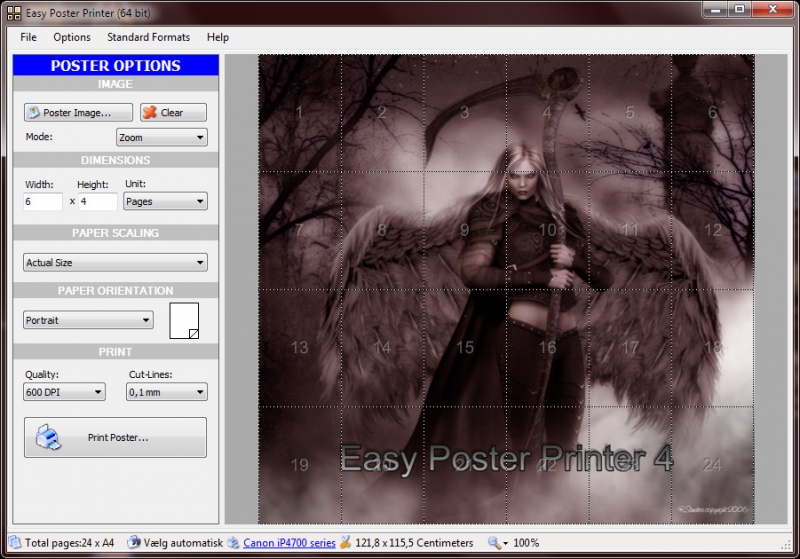The image size is (800, 559).
Task: Maximize the Easy Poster Printer window
Action: click(x=739, y=10)
